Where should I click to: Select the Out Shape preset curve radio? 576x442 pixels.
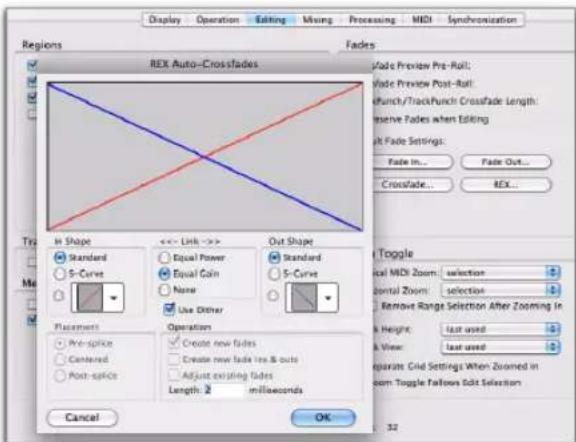273,295
